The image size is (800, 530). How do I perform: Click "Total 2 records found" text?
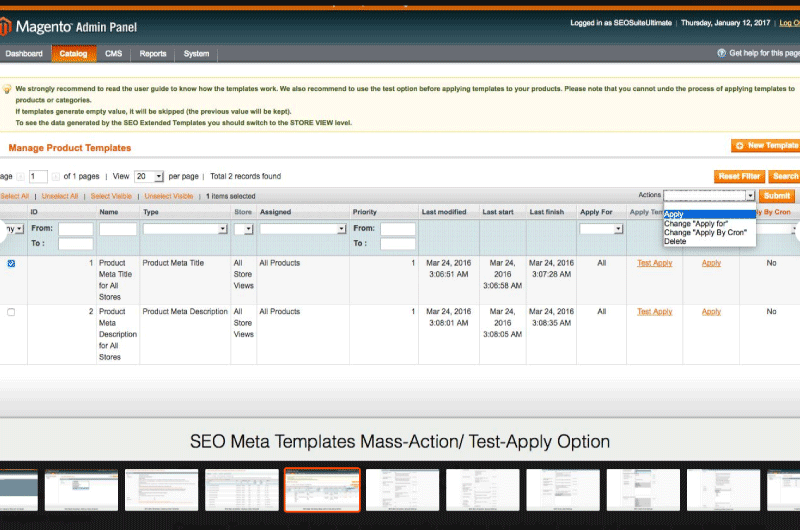tap(245, 176)
